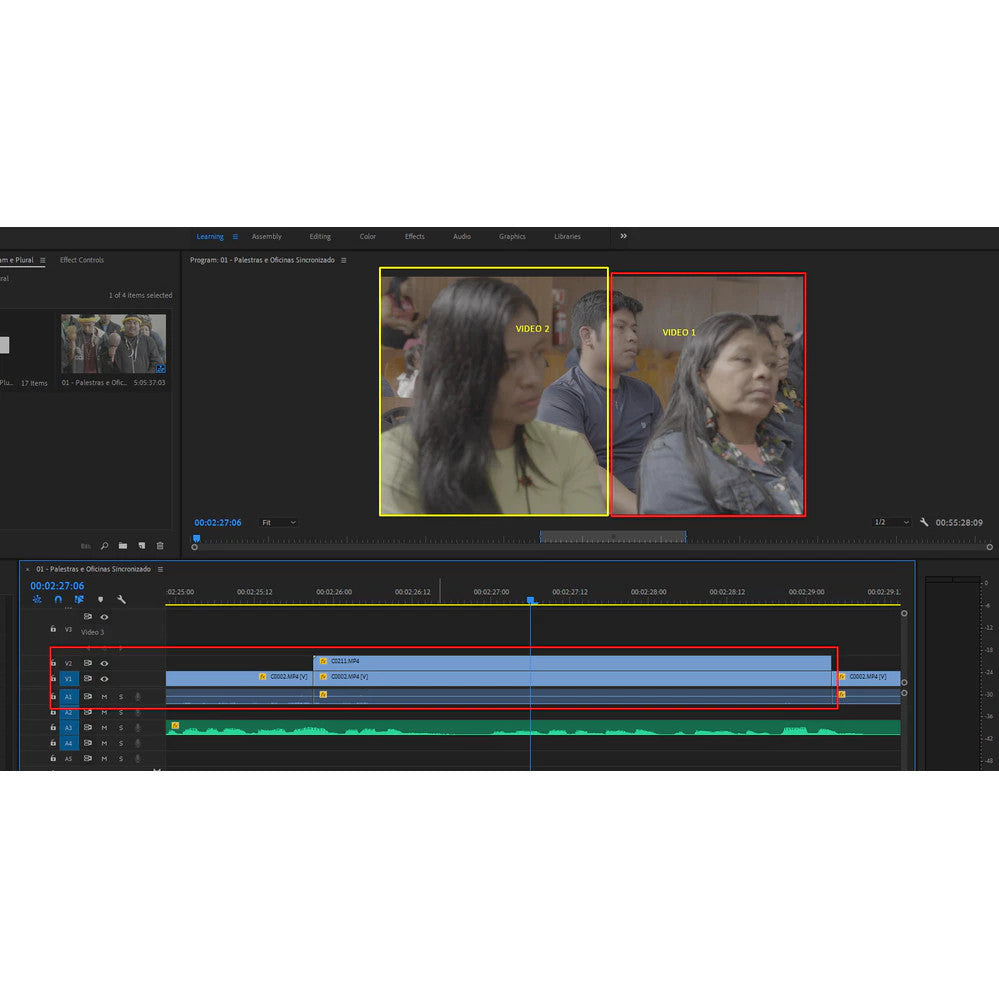Mute audio track A4
The image size is (999, 999).
point(104,743)
